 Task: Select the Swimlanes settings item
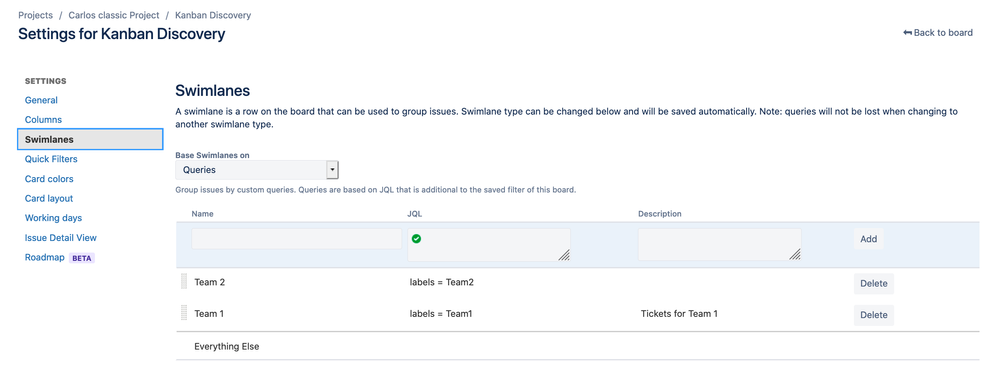coord(90,139)
